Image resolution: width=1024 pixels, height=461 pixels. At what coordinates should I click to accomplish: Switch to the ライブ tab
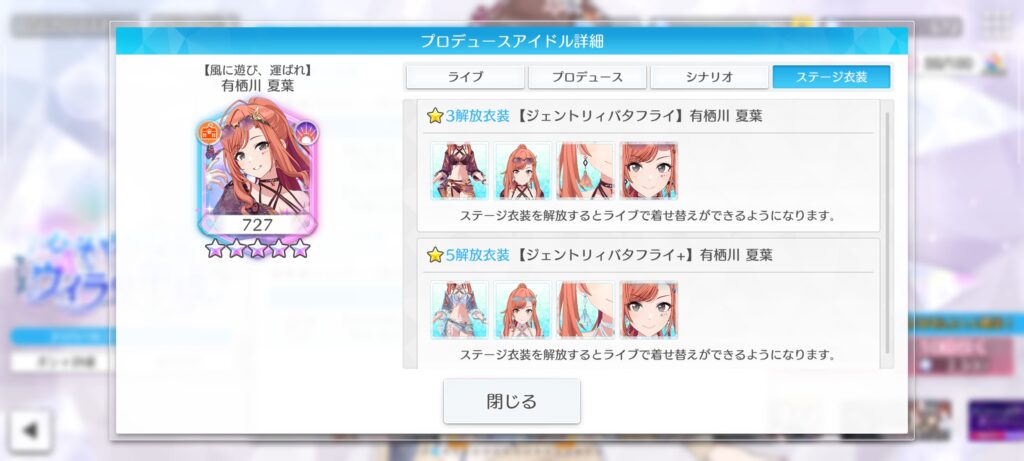coord(465,76)
